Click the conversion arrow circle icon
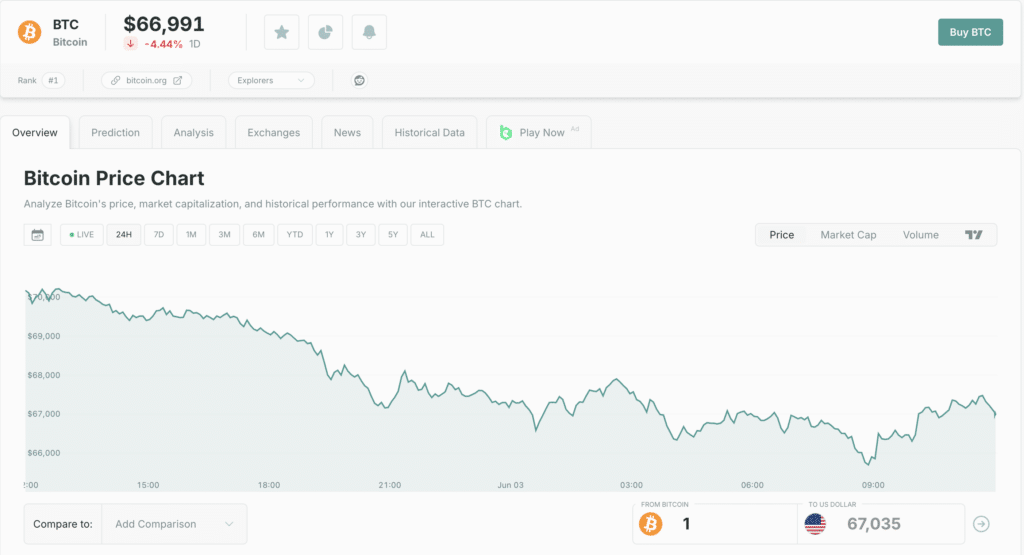Viewport: 1024px width, 555px height. pyautogui.click(x=981, y=524)
